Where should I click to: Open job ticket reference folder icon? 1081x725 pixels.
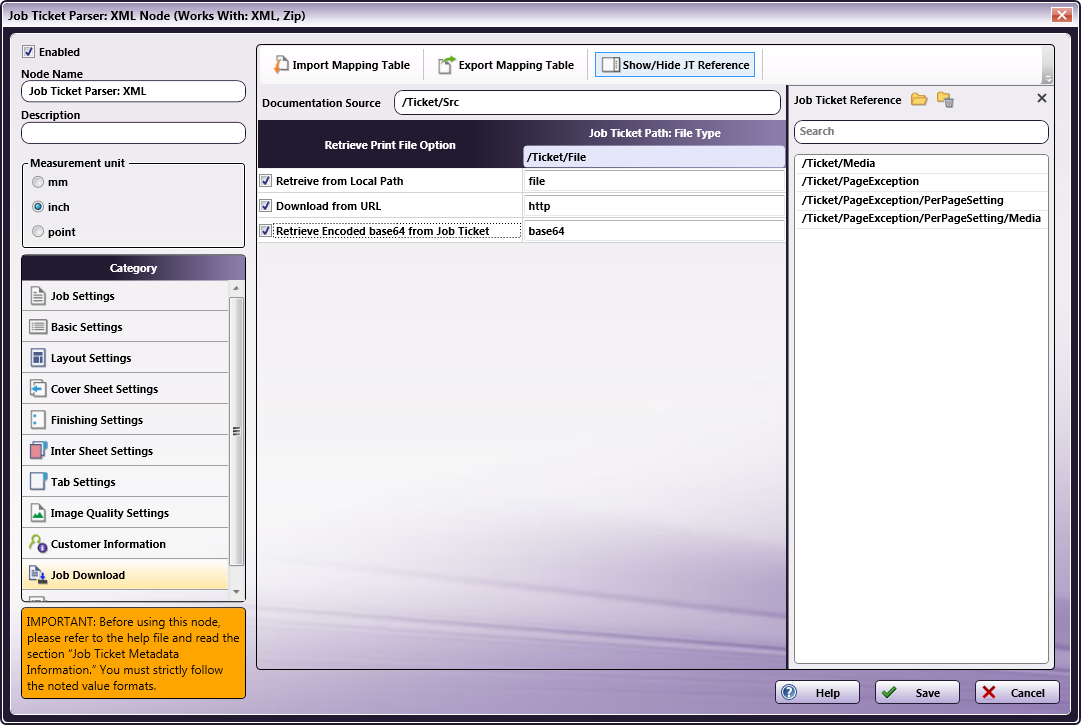click(x=918, y=100)
